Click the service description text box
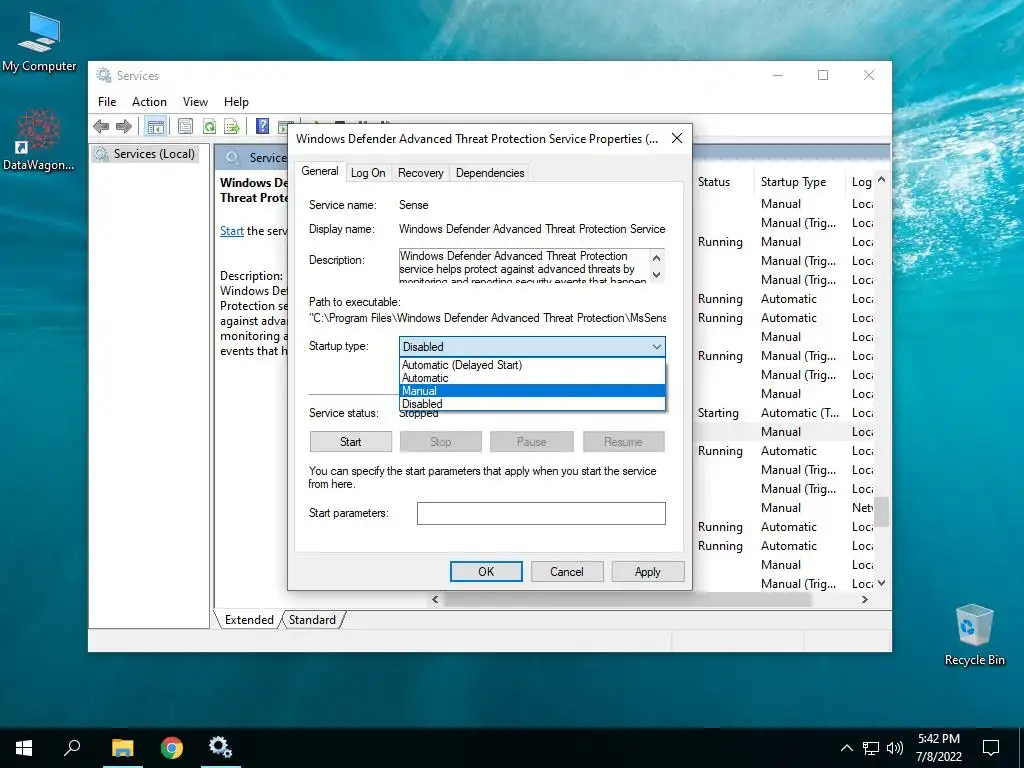Screen dimensions: 1024x768 pyautogui.click(x=525, y=266)
